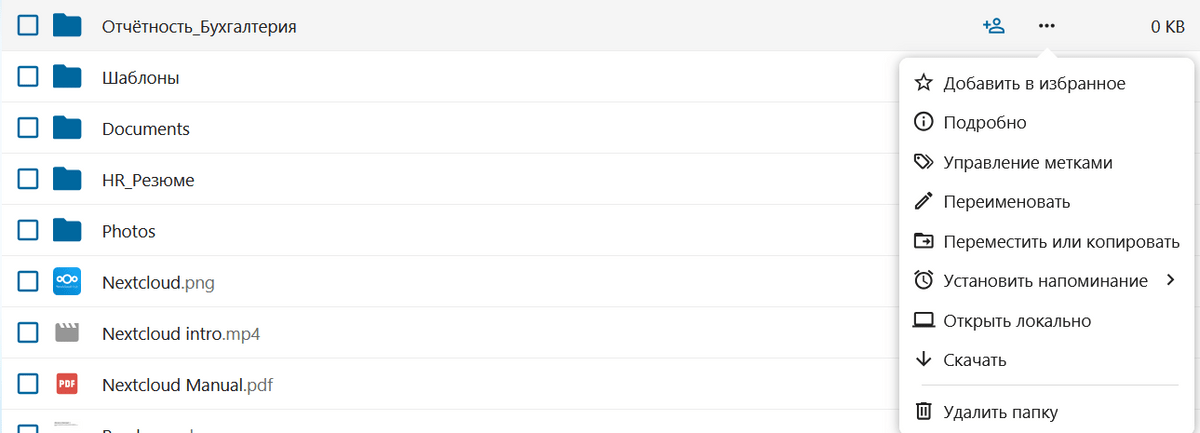Click the Photos folder icon

tap(66, 231)
